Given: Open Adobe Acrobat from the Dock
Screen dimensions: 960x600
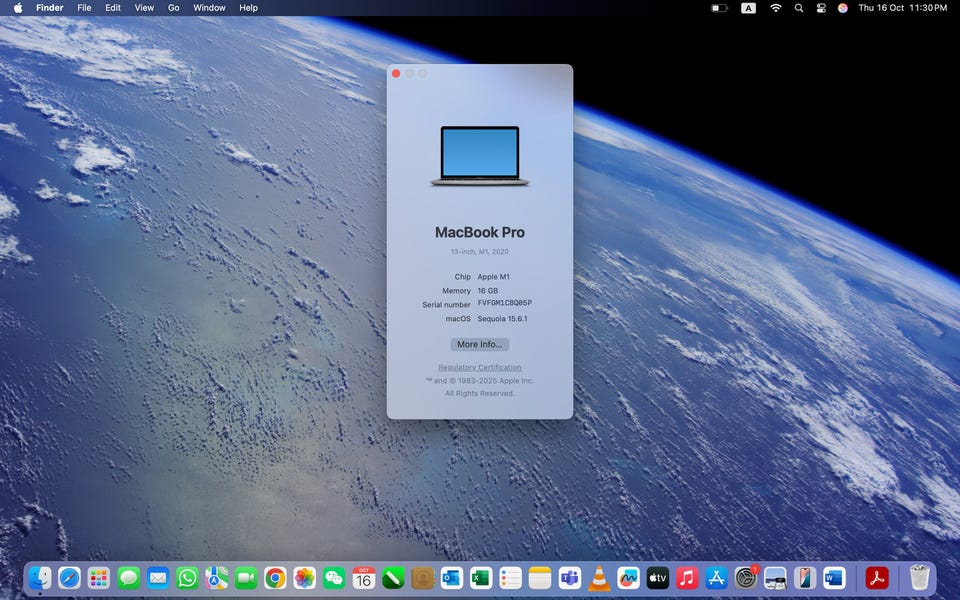Looking at the screenshot, I should [x=877, y=578].
